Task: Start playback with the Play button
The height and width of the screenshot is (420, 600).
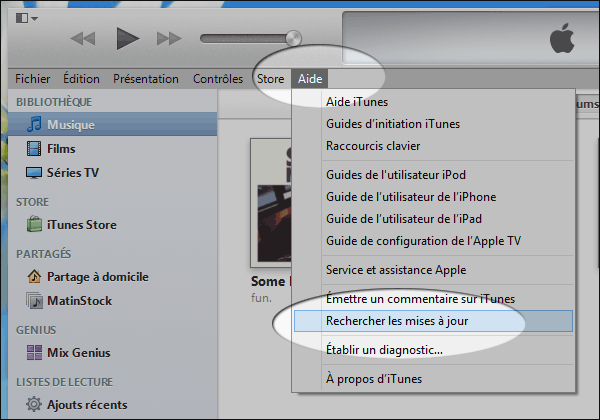Action: point(127,38)
